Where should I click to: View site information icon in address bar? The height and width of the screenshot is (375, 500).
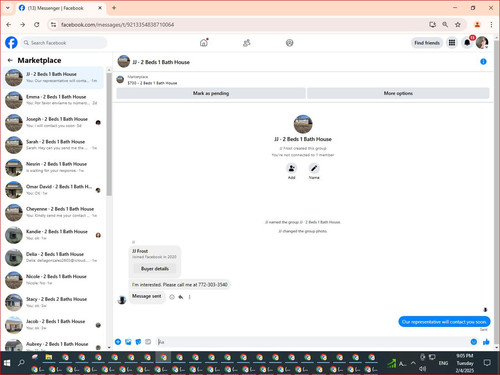pos(53,24)
